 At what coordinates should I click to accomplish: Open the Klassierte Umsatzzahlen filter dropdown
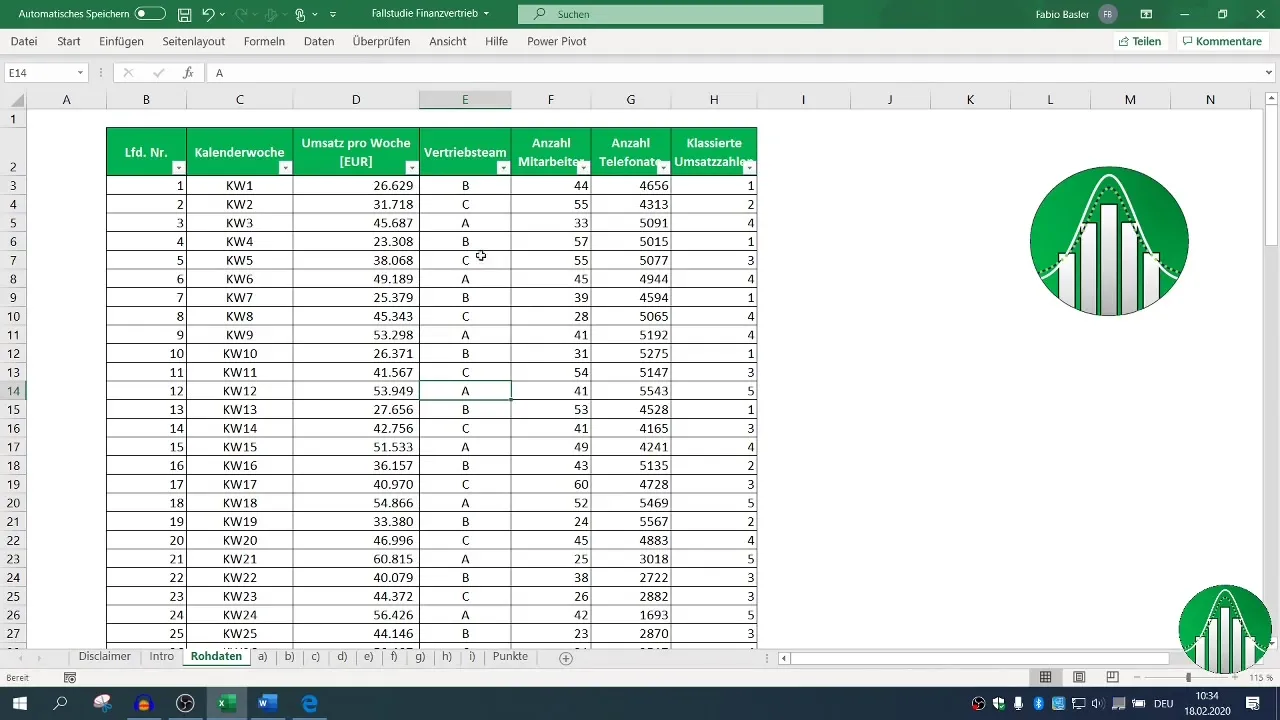(748, 168)
